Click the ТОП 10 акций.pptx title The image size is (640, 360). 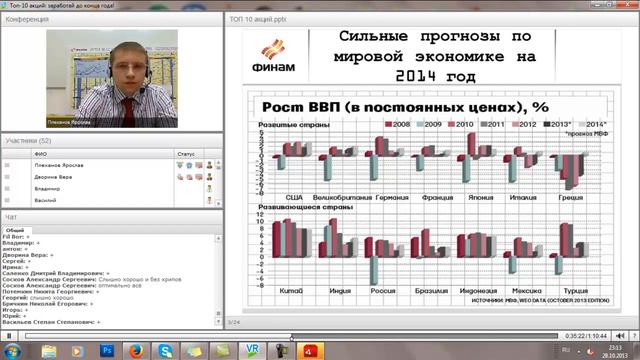coord(258,19)
